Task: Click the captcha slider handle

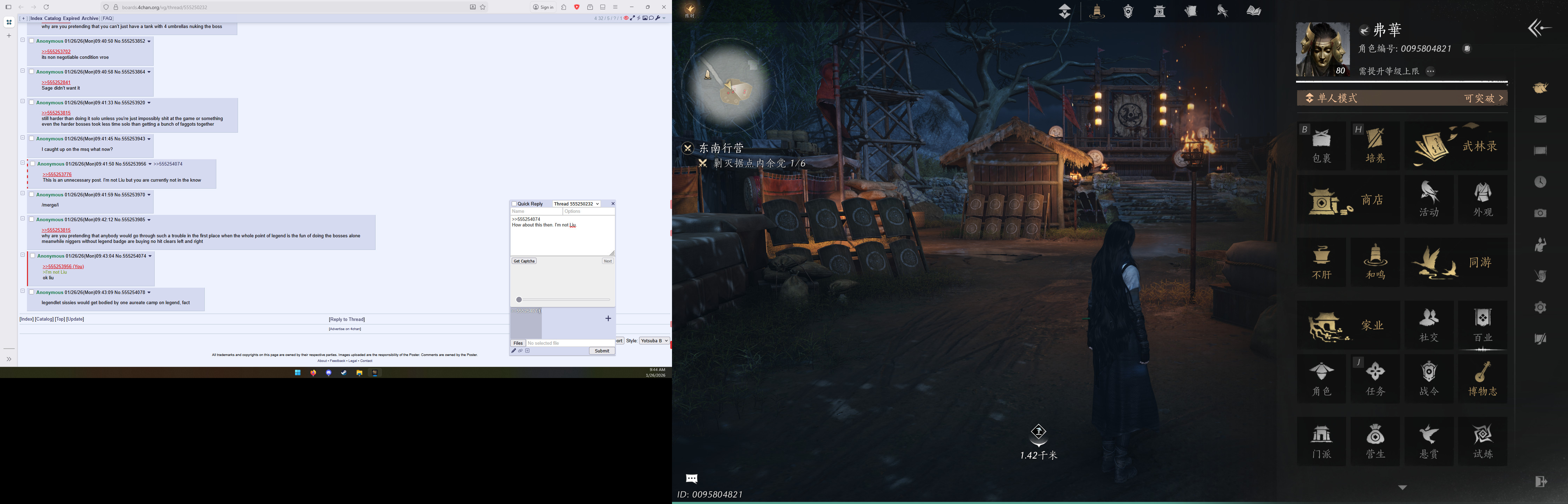Action: click(519, 300)
